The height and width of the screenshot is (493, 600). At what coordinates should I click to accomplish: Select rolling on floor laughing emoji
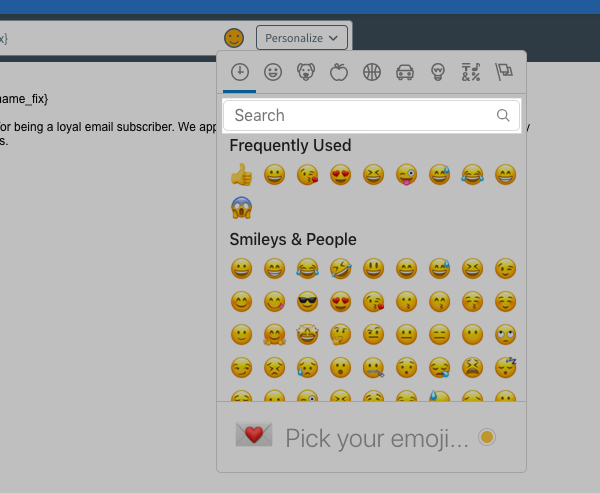coord(341,268)
